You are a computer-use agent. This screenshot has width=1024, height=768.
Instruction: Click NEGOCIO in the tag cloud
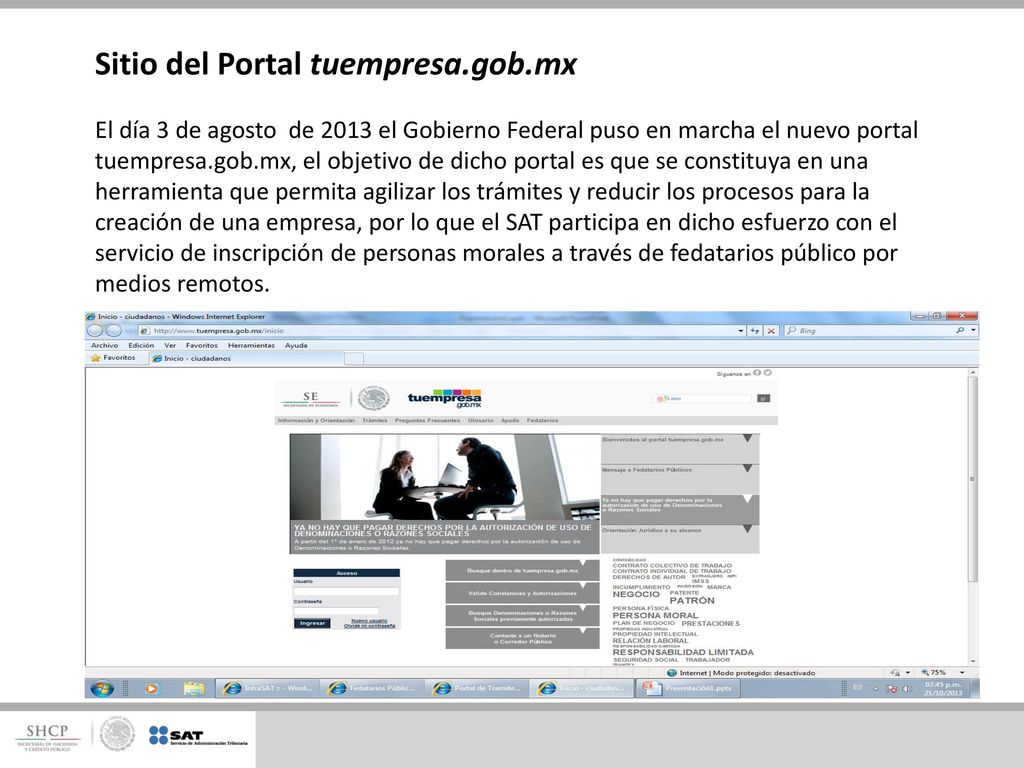coord(636,594)
